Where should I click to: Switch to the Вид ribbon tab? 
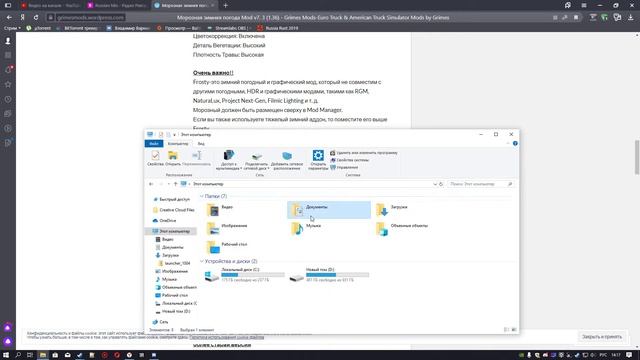click(201, 144)
